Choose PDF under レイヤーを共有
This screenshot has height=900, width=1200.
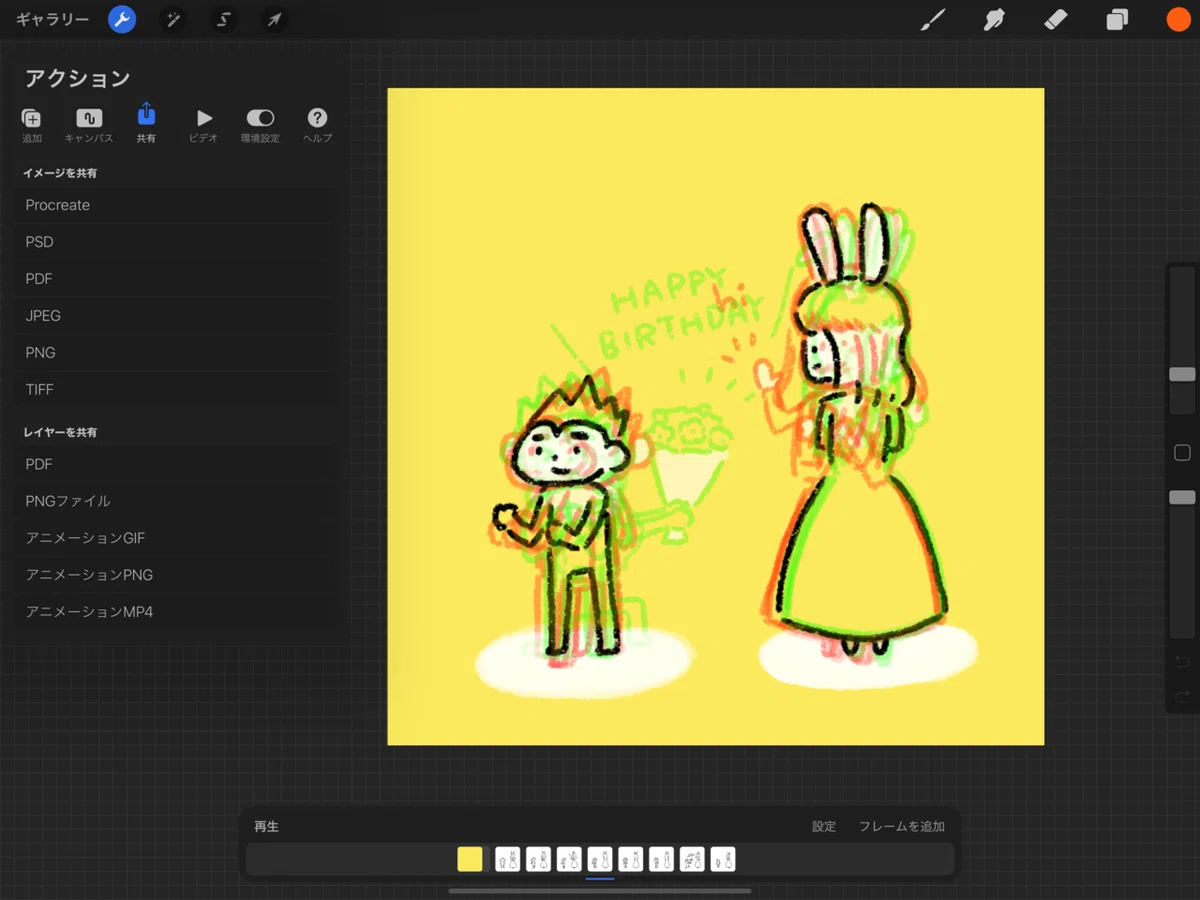click(x=175, y=464)
